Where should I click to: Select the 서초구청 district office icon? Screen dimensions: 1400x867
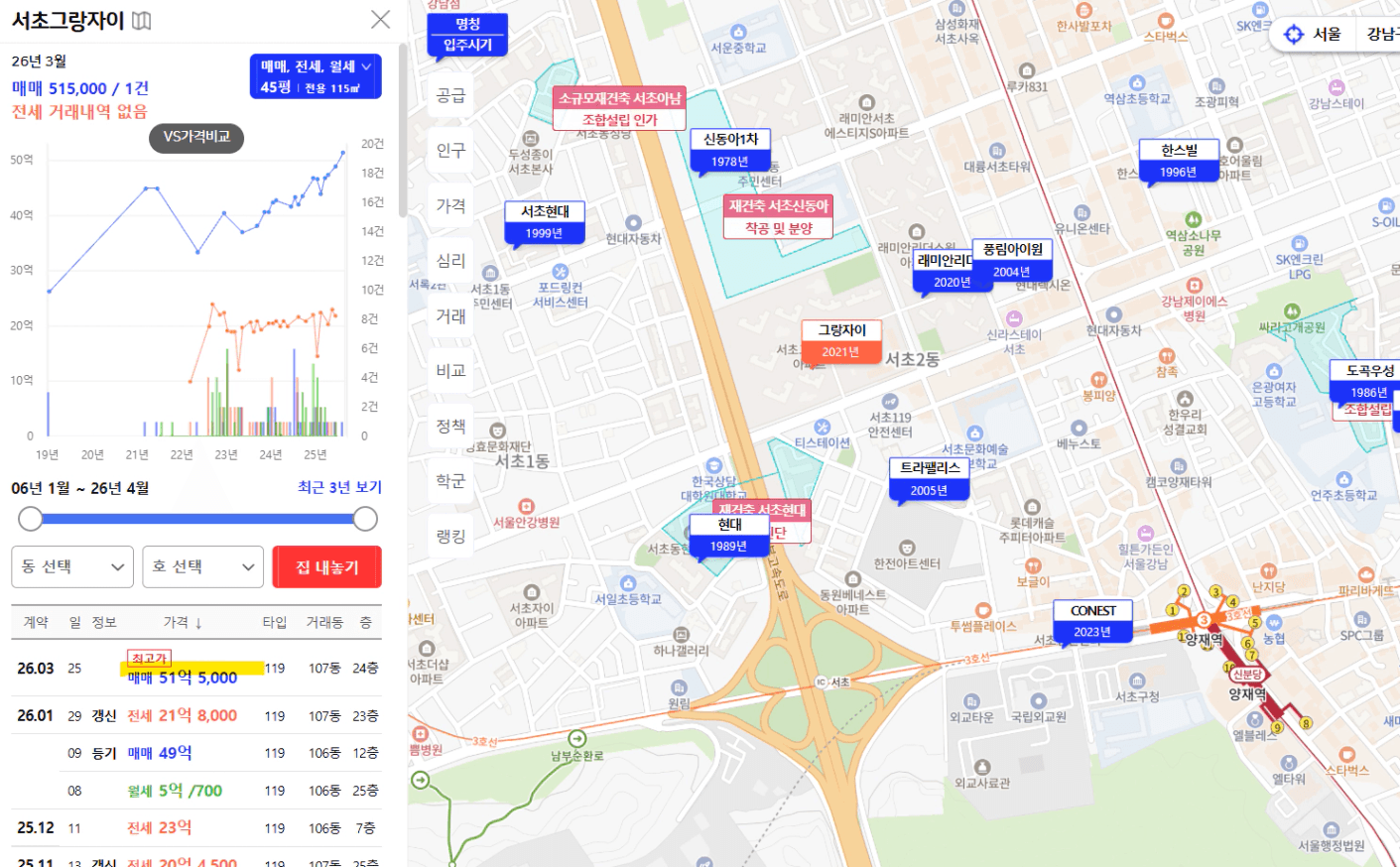[x=1137, y=681]
